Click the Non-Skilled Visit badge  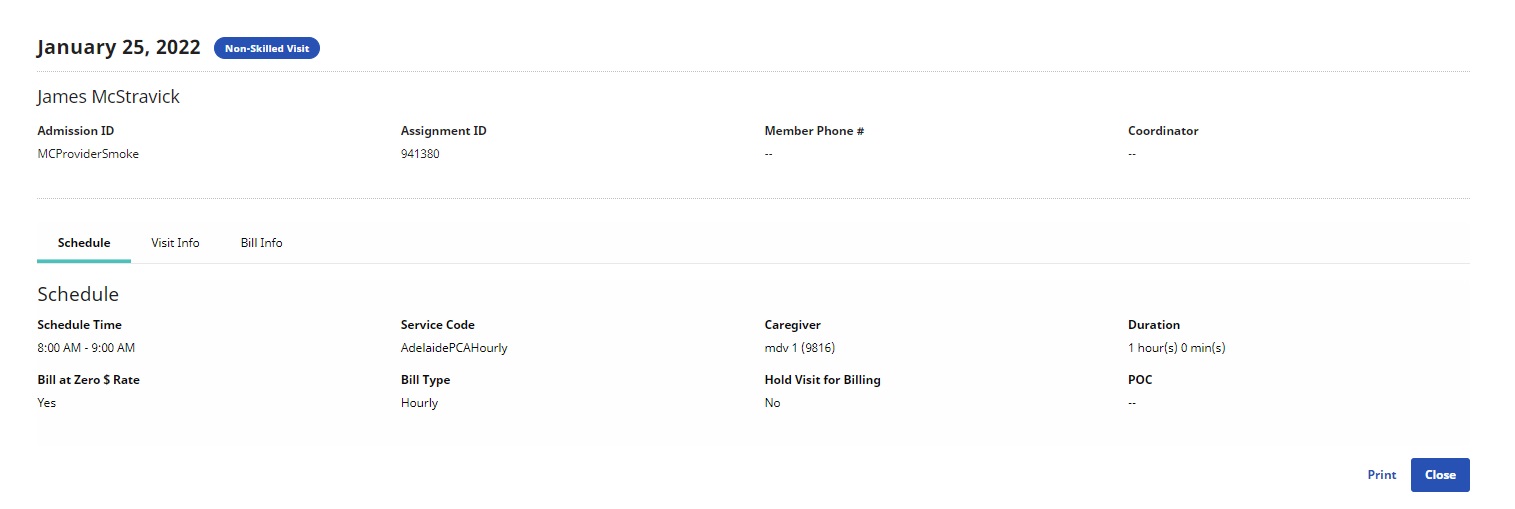[266, 48]
